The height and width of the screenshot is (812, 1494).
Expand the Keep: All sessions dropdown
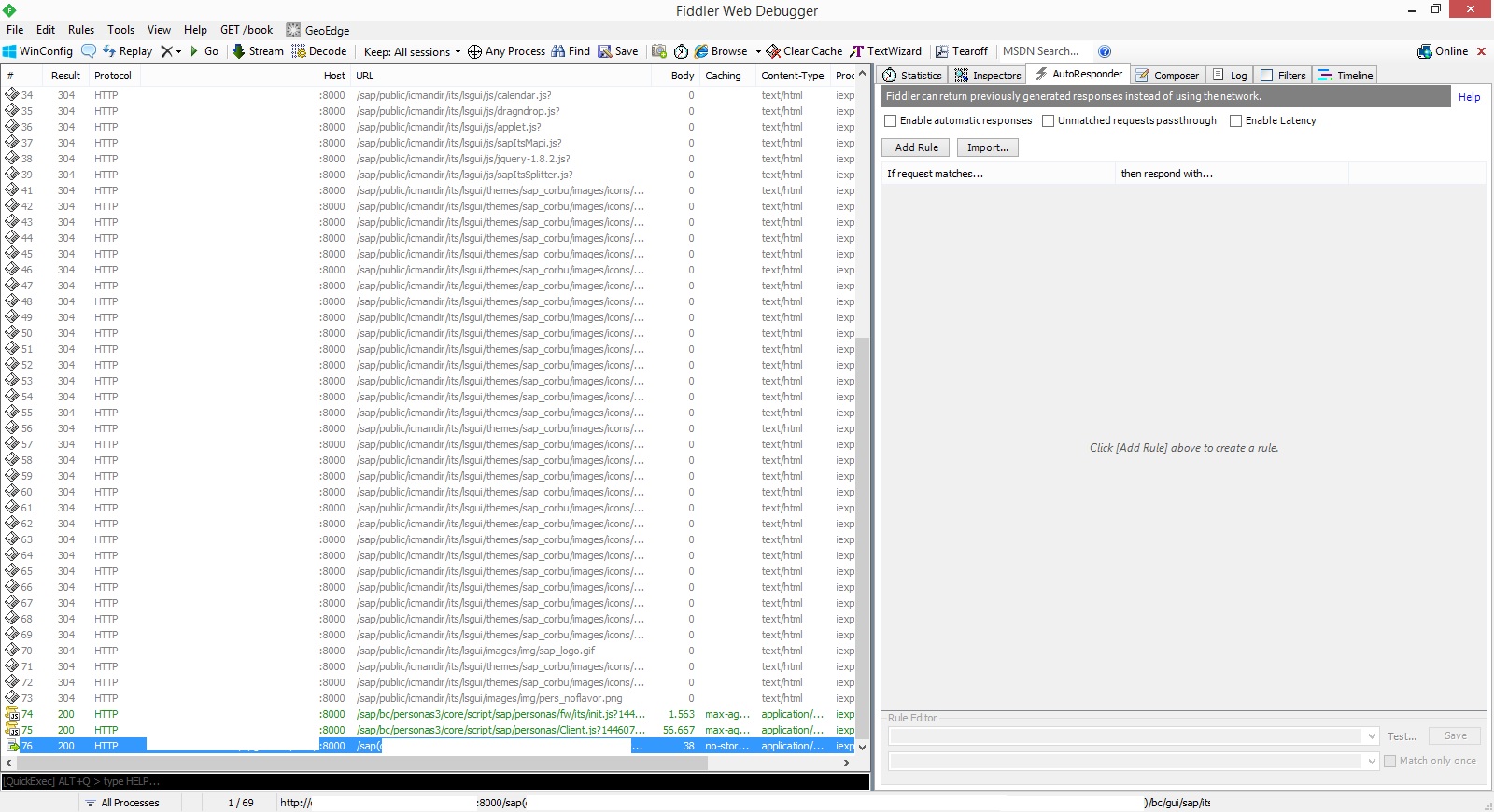pos(458,52)
